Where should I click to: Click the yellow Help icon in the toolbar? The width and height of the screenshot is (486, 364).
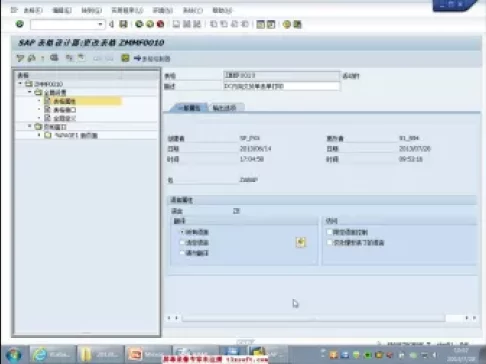pyautogui.click(x=286, y=24)
